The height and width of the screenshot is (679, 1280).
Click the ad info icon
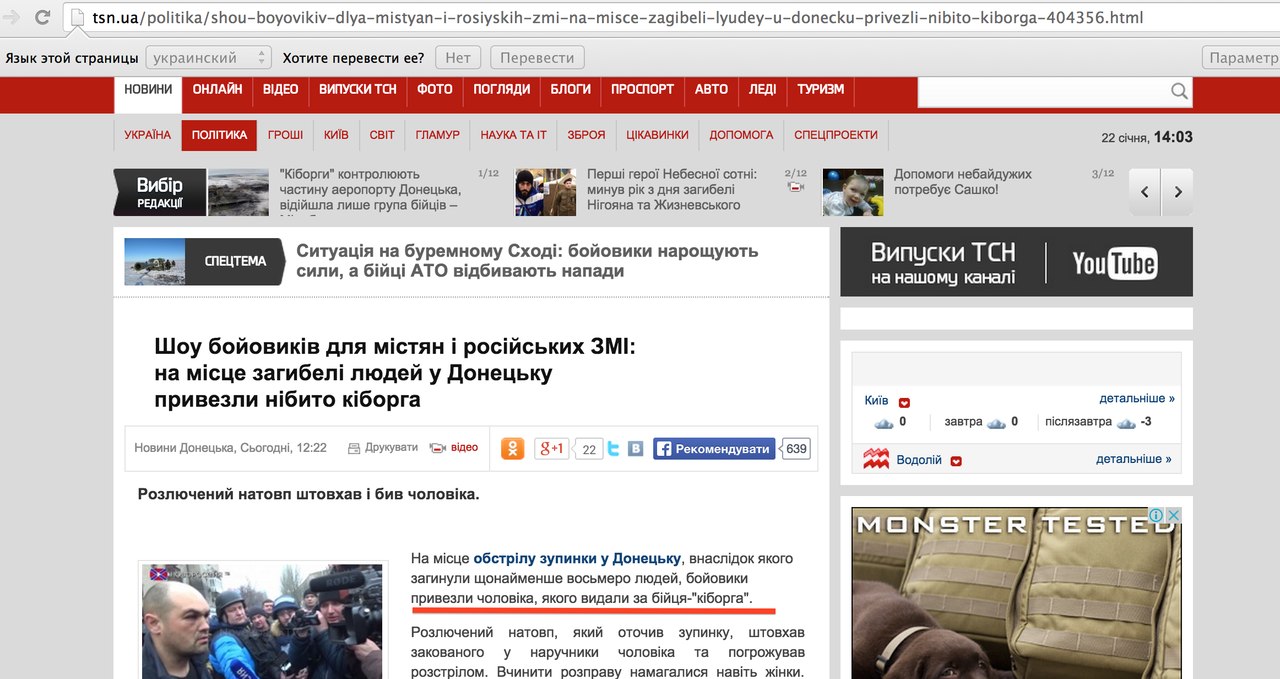click(1156, 516)
